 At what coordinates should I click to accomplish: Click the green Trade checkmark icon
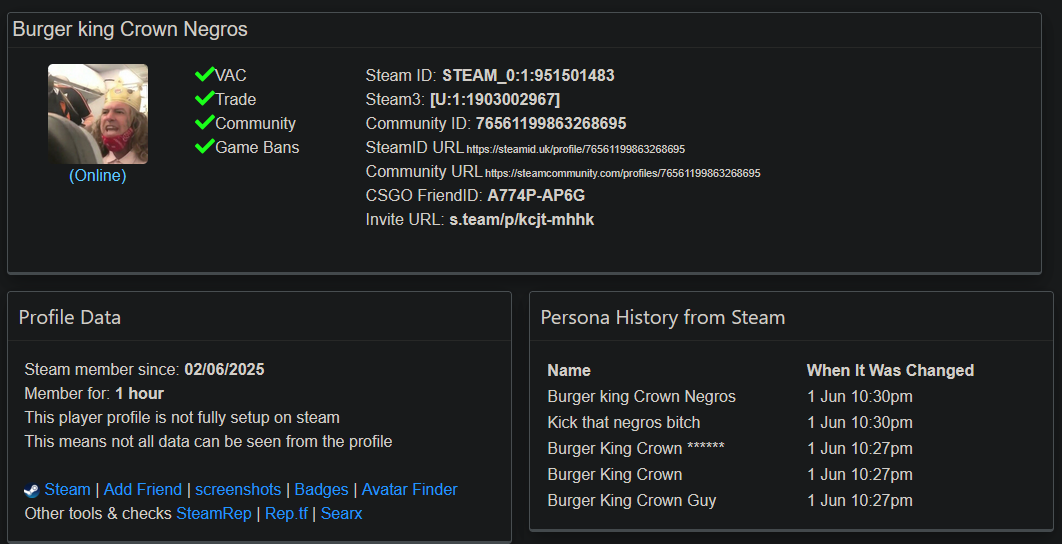pyautogui.click(x=205, y=99)
